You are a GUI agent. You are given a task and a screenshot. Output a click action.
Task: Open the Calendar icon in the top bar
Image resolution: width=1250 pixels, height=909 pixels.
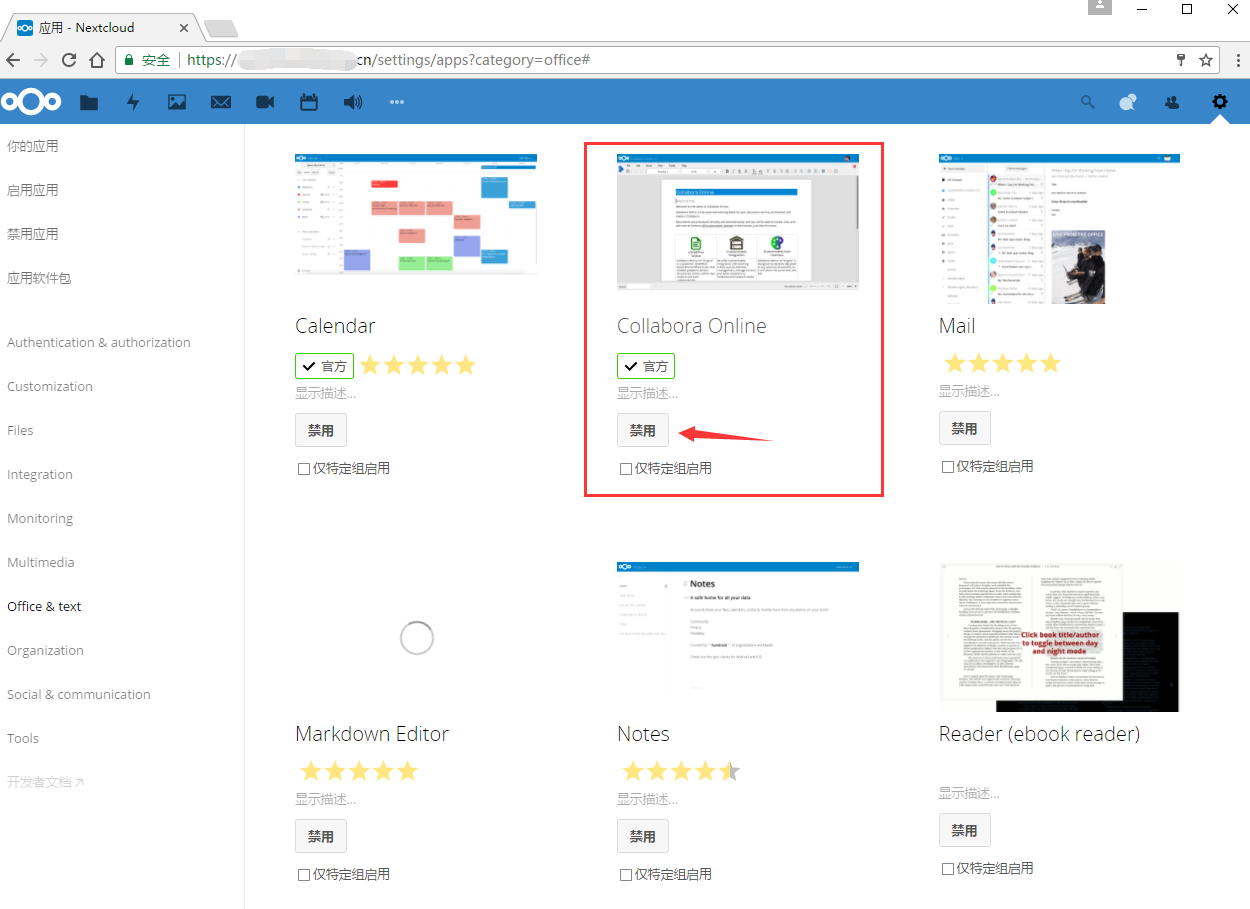(308, 101)
